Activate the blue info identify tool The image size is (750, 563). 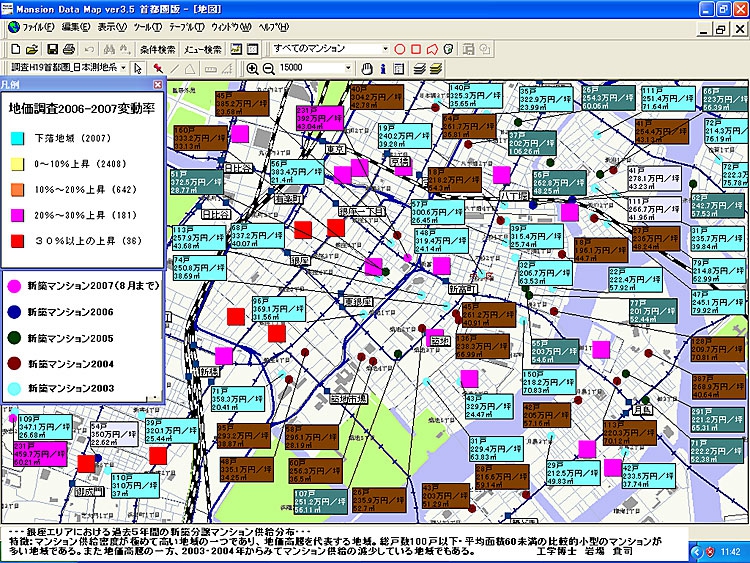point(383,68)
